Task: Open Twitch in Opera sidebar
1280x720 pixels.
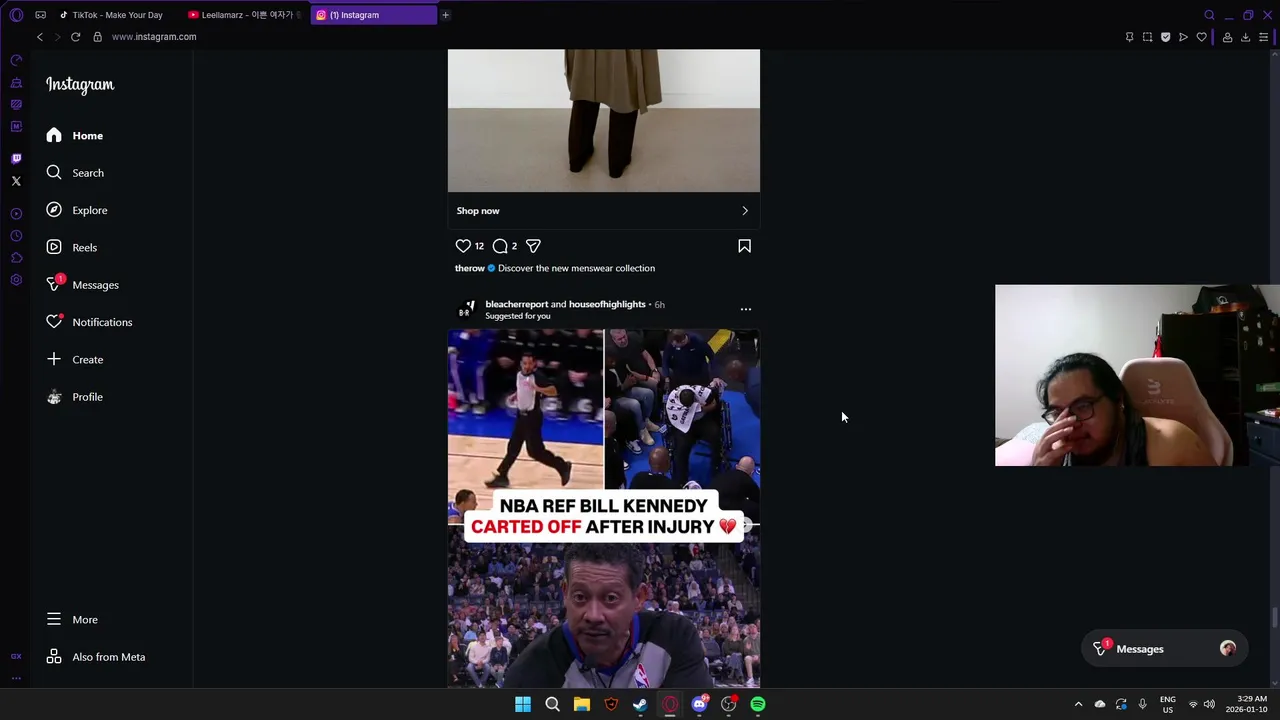Action: click(16, 159)
